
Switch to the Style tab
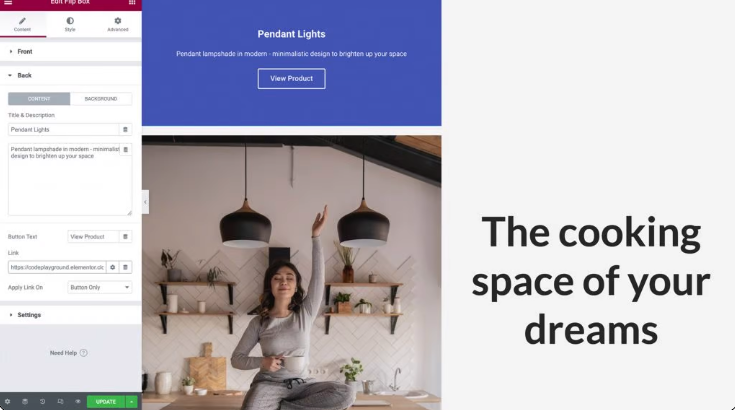click(70, 24)
